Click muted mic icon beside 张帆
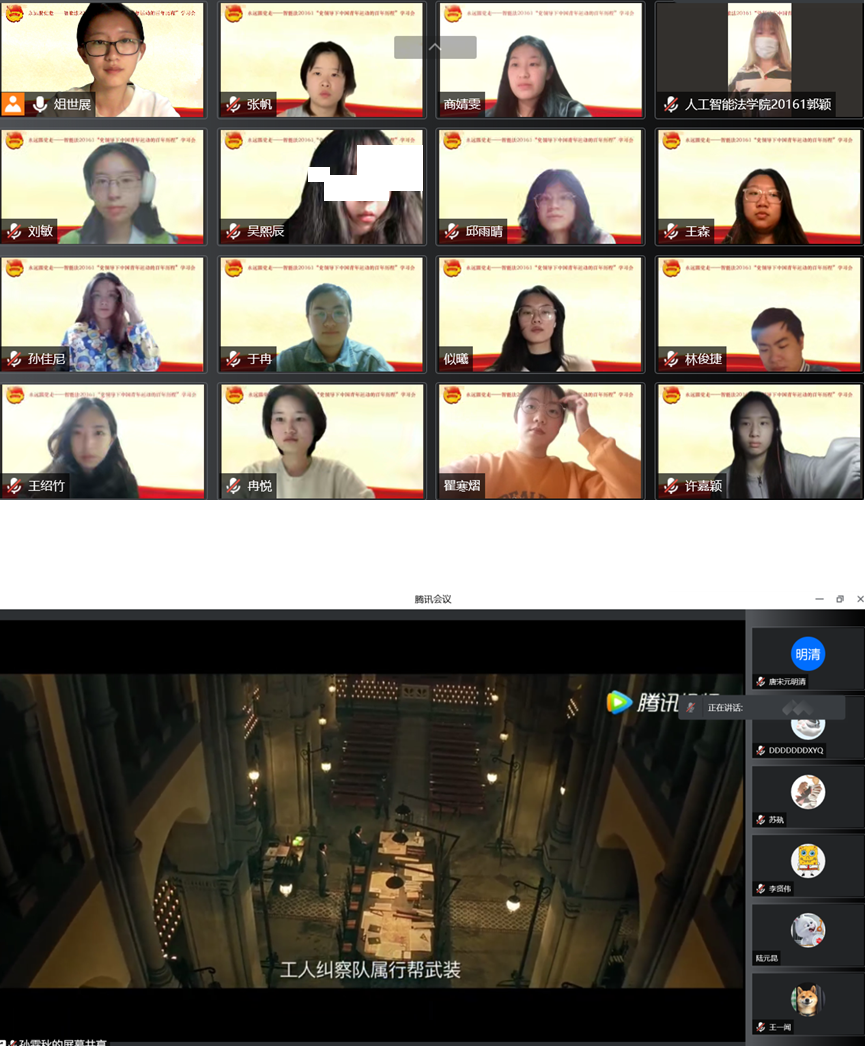The height and width of the screenshot is (1046, 865). [x=233, y=104]
